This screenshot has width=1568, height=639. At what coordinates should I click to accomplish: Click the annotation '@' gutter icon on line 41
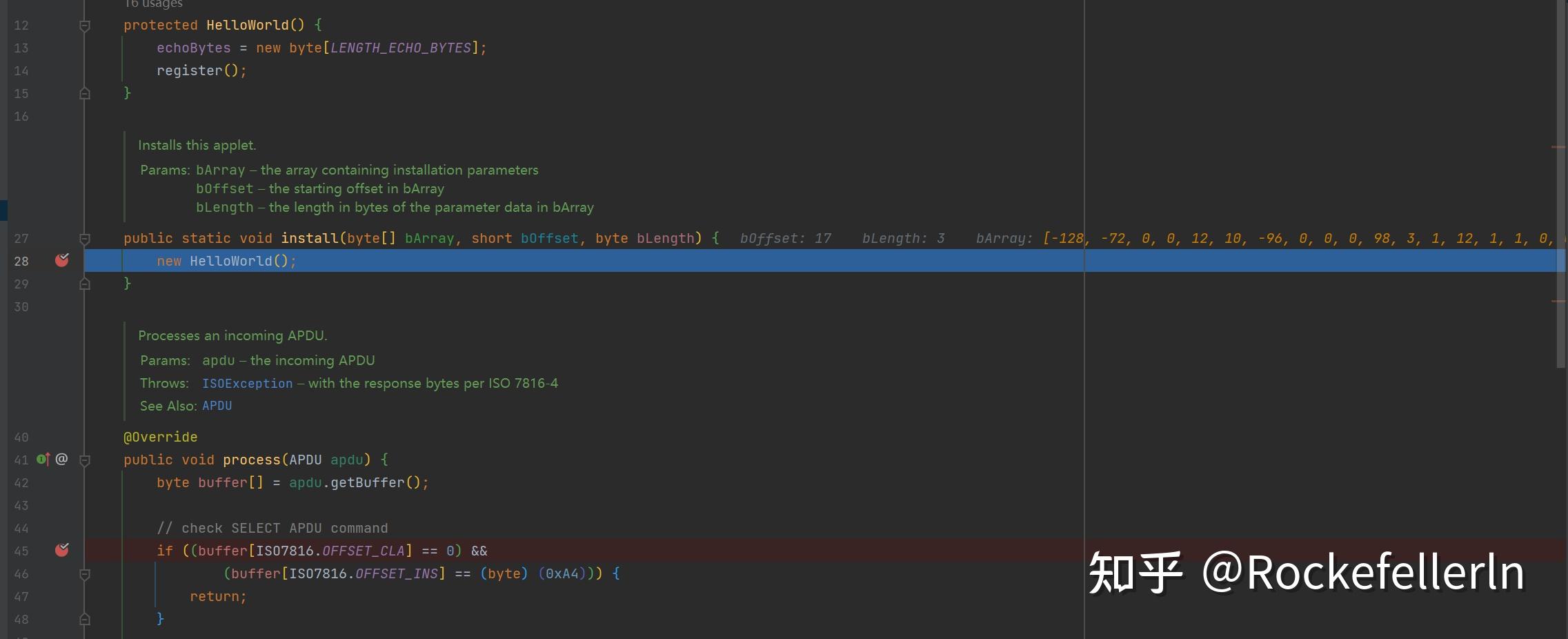[x=61, y=459]
